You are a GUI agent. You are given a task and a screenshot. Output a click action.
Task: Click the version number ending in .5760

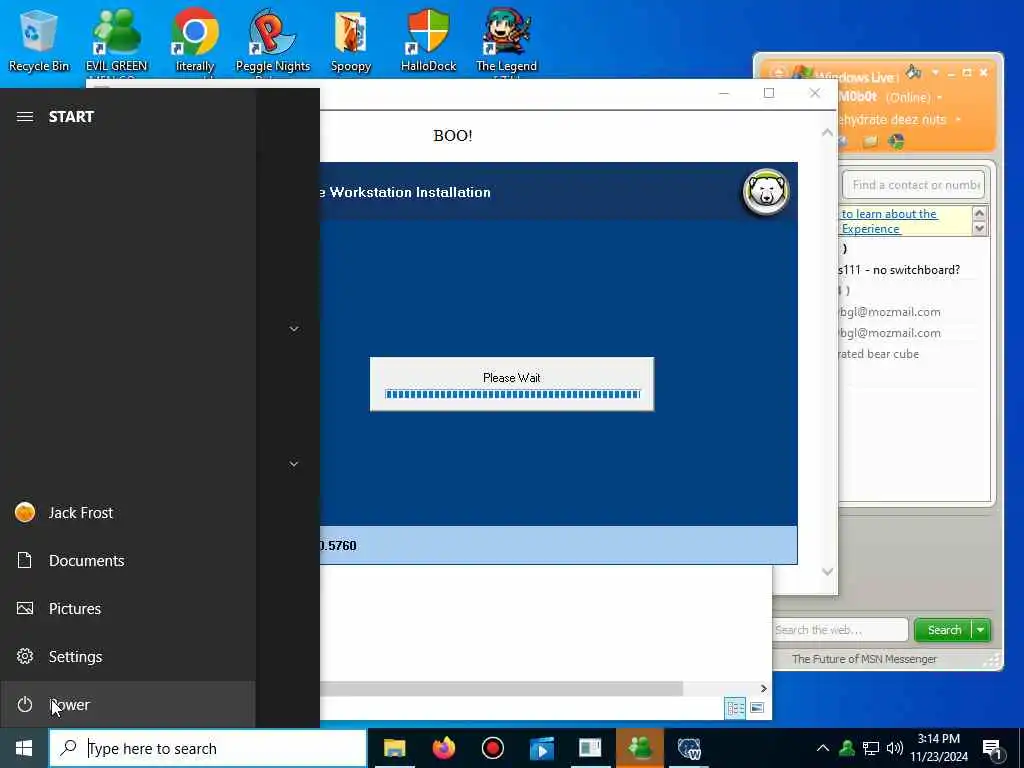(338, 546)
